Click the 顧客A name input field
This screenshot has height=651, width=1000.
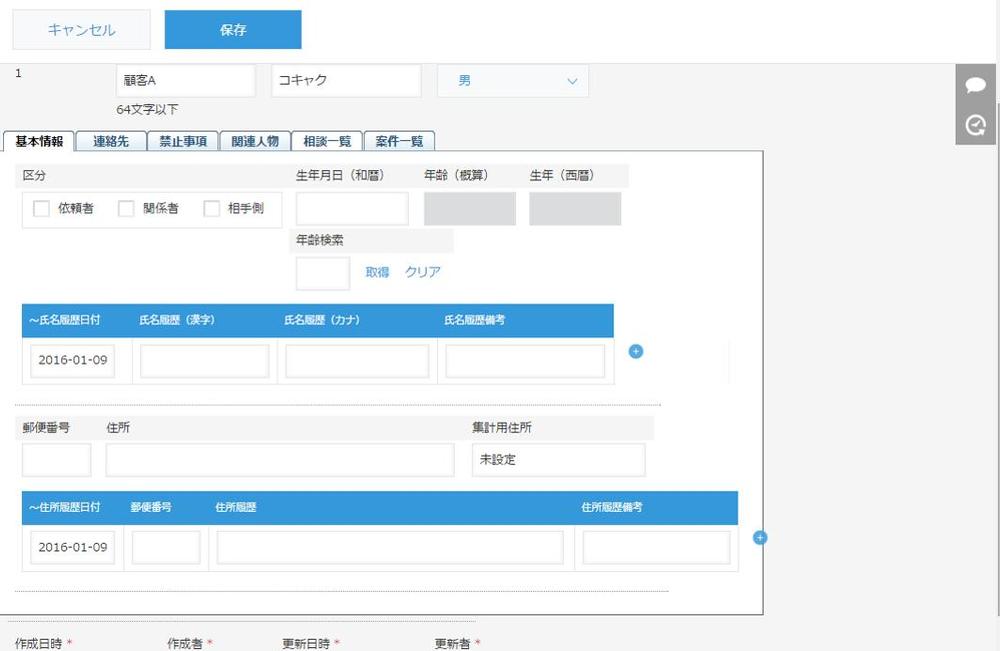(x=185, y=80)
